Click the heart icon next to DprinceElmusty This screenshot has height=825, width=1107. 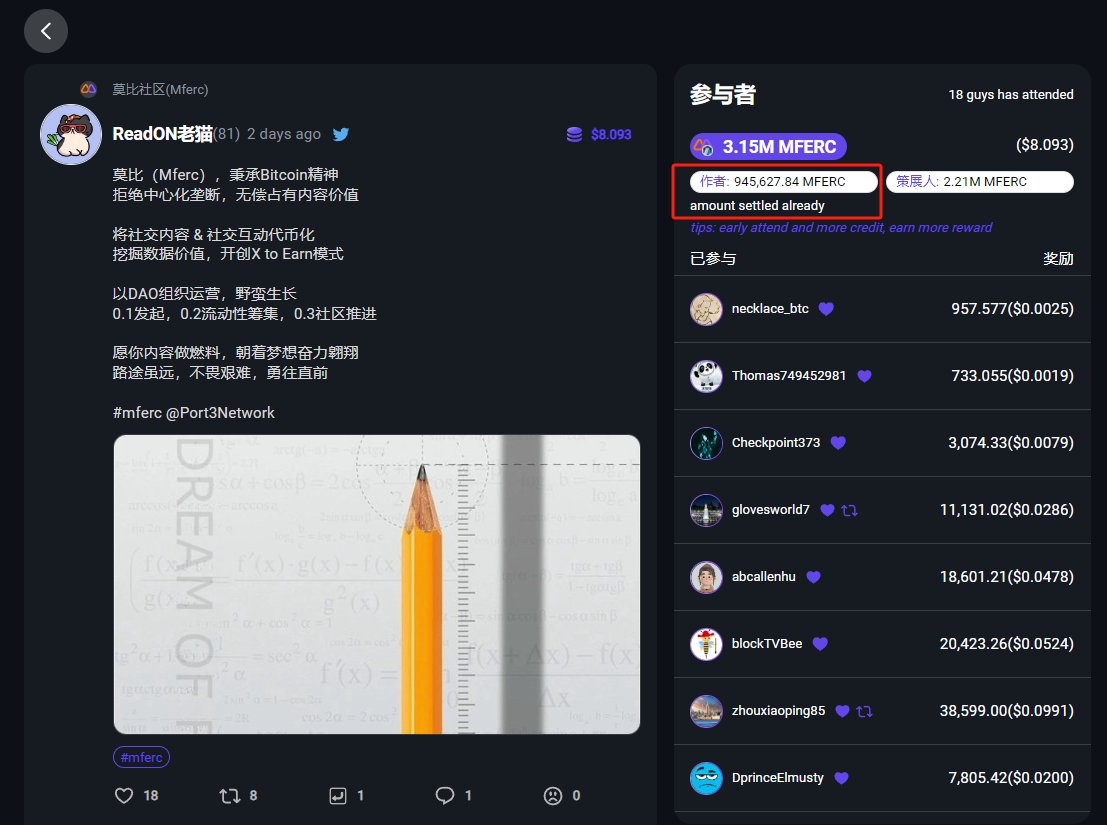click(841, 778)
